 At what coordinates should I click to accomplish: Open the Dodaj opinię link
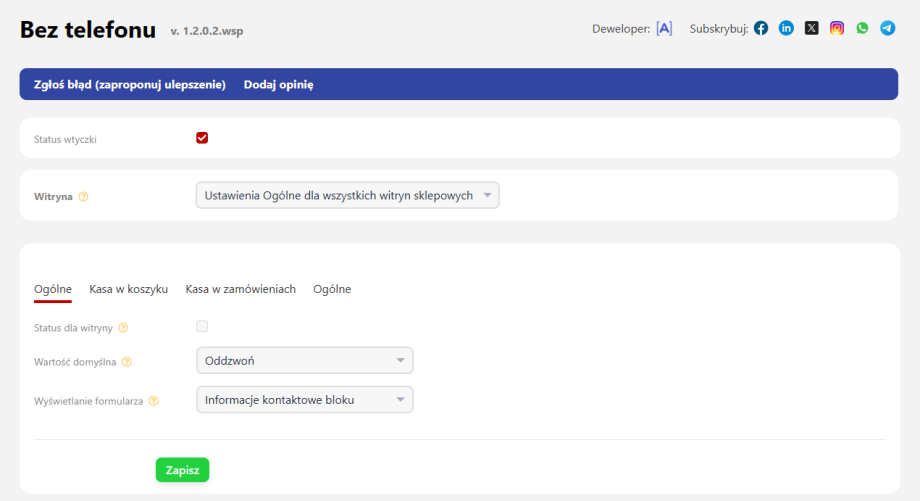point(278,85)
